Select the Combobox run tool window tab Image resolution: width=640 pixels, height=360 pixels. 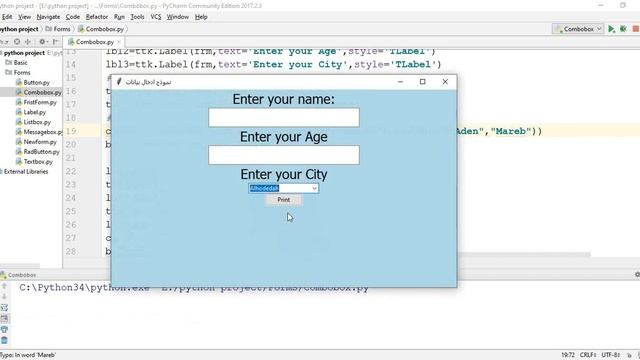click(19, 275)
